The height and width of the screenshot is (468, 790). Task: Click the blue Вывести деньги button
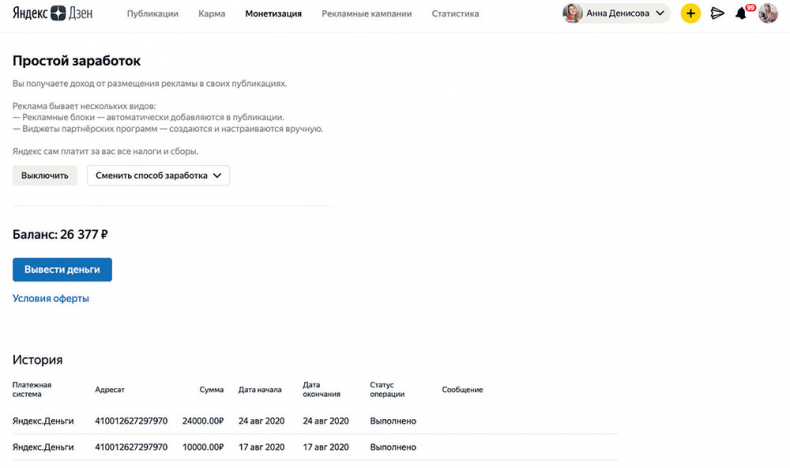pyautogui.click(x=62, y=270)
